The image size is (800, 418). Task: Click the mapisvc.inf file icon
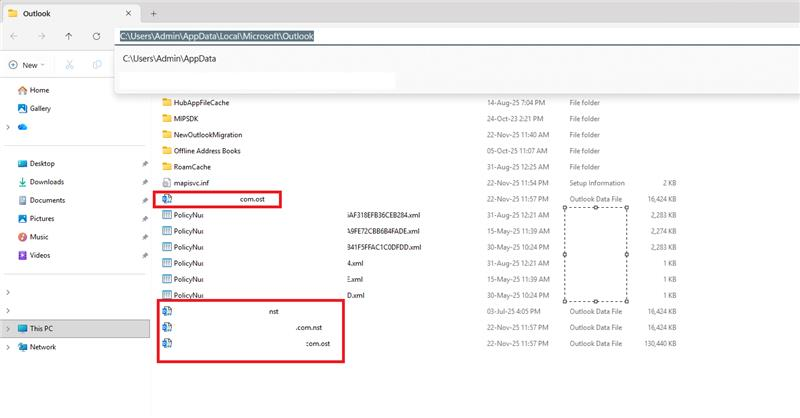pyautogui.click(x=166, y=183)
